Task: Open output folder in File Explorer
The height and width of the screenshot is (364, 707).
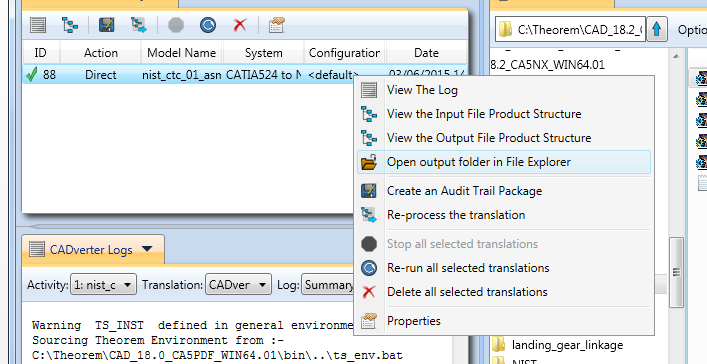Action: tap(504, 162)
